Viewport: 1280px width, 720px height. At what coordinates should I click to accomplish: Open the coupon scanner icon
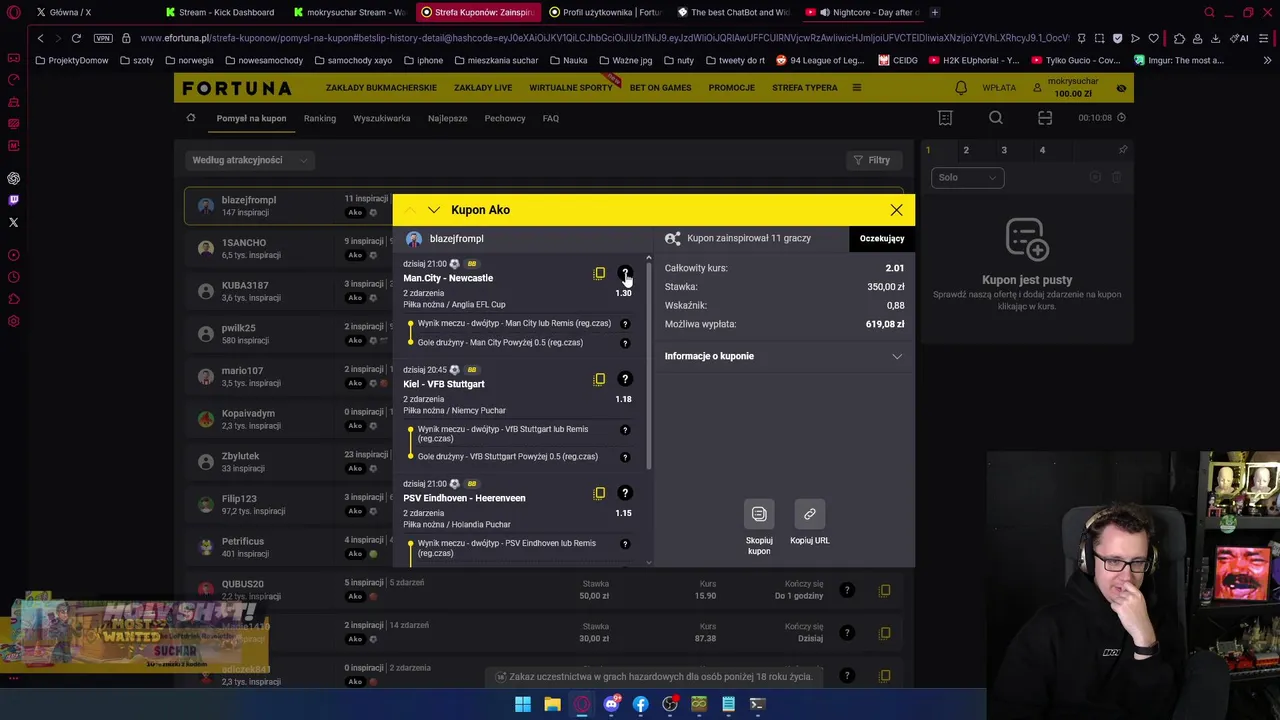click(x=1045, y=118)
